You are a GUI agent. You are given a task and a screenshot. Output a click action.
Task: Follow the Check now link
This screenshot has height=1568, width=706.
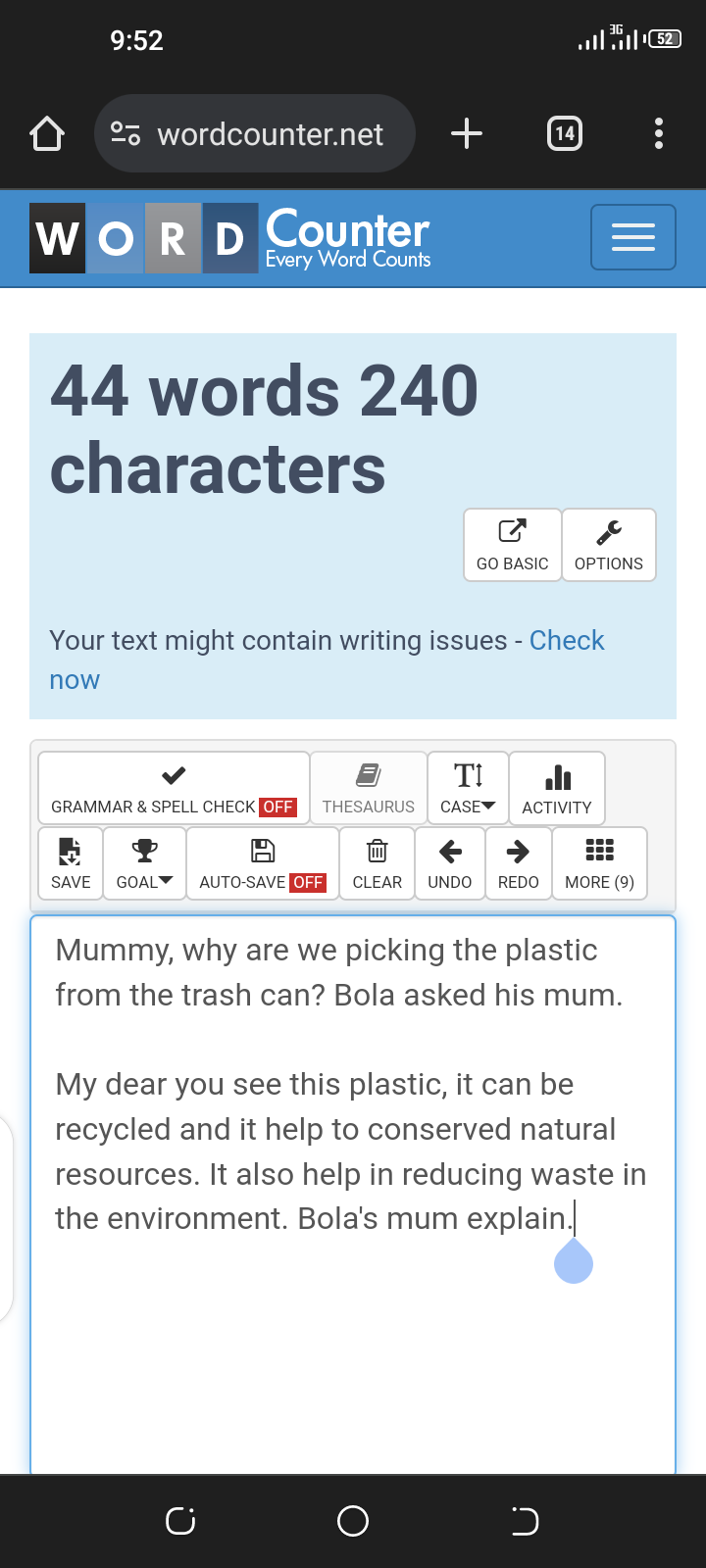327,660
